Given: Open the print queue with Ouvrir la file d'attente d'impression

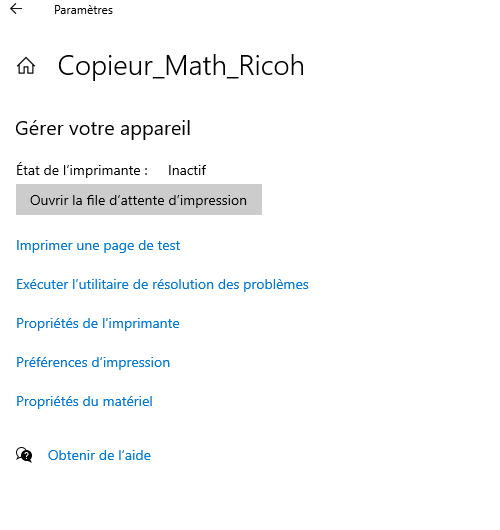Looking at the screenshot, I should click(x=139, y=200).
